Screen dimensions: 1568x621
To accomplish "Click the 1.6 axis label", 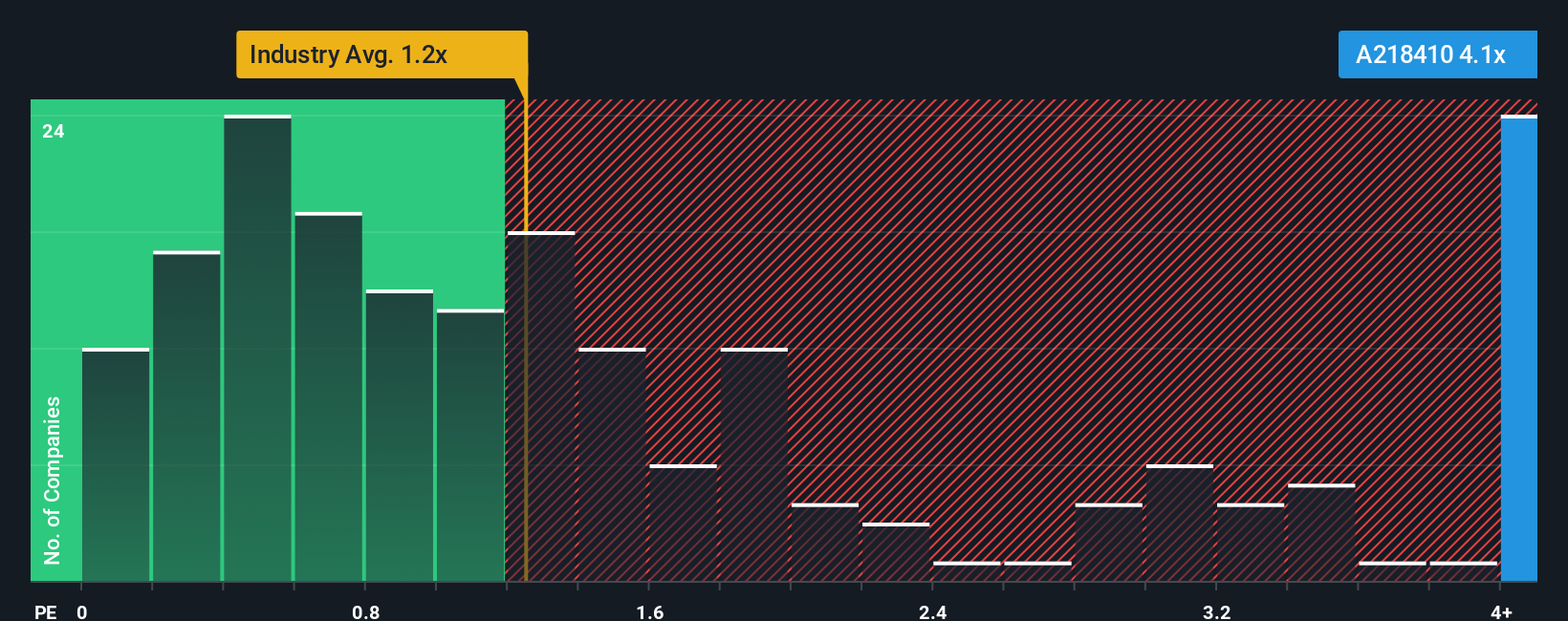I will [650, 611].
